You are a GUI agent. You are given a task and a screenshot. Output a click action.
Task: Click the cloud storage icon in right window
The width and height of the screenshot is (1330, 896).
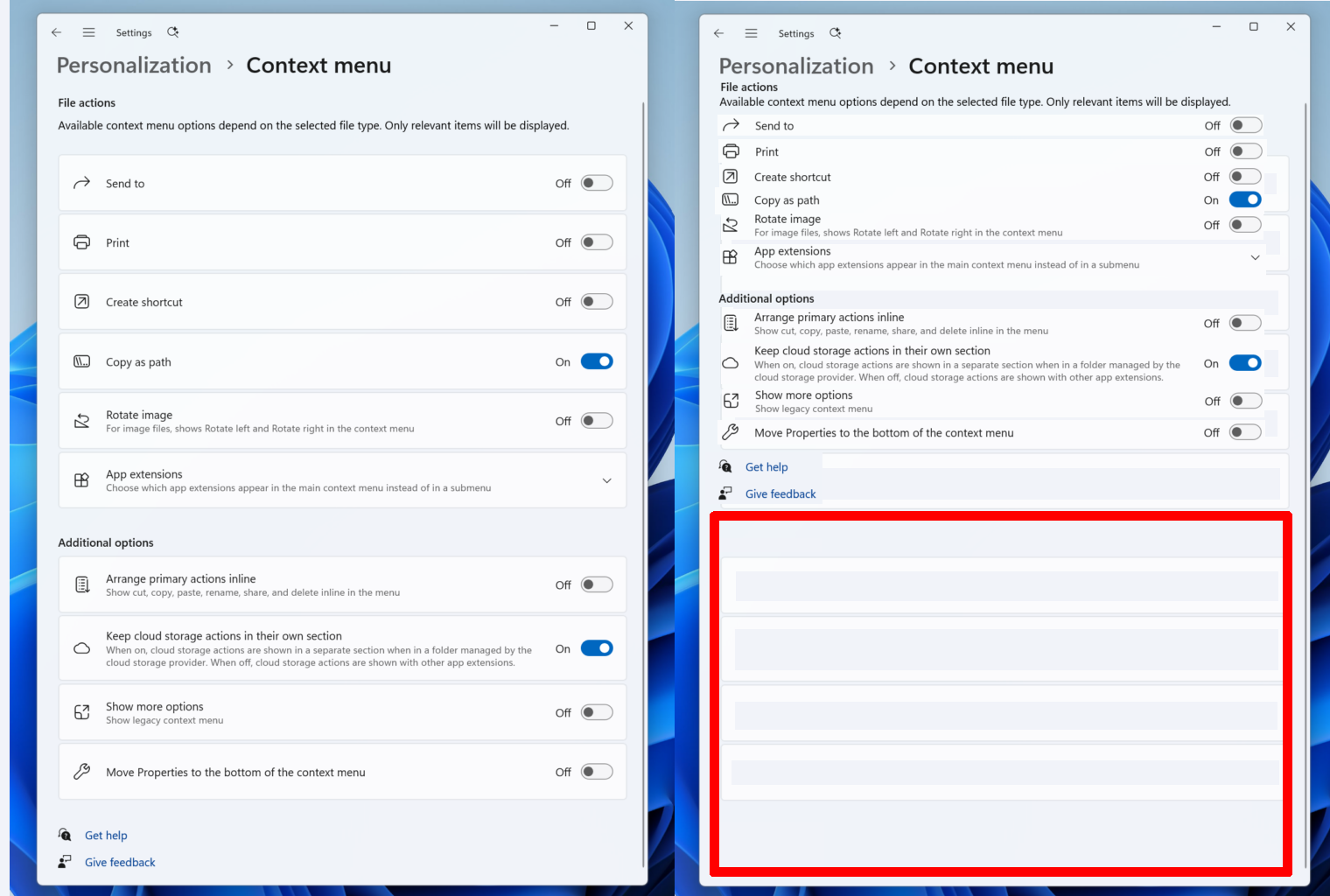click(730, 363)
